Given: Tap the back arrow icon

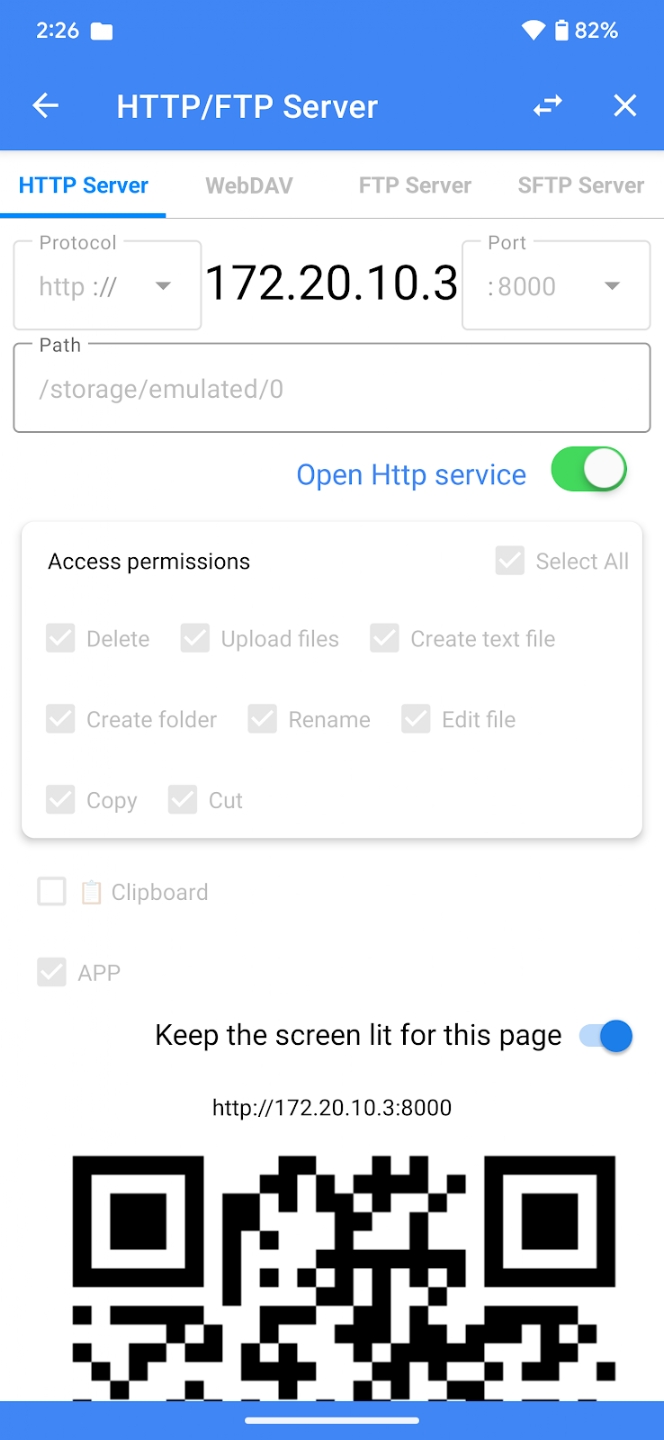Looking at the screenshot, I should pos(46,106).
